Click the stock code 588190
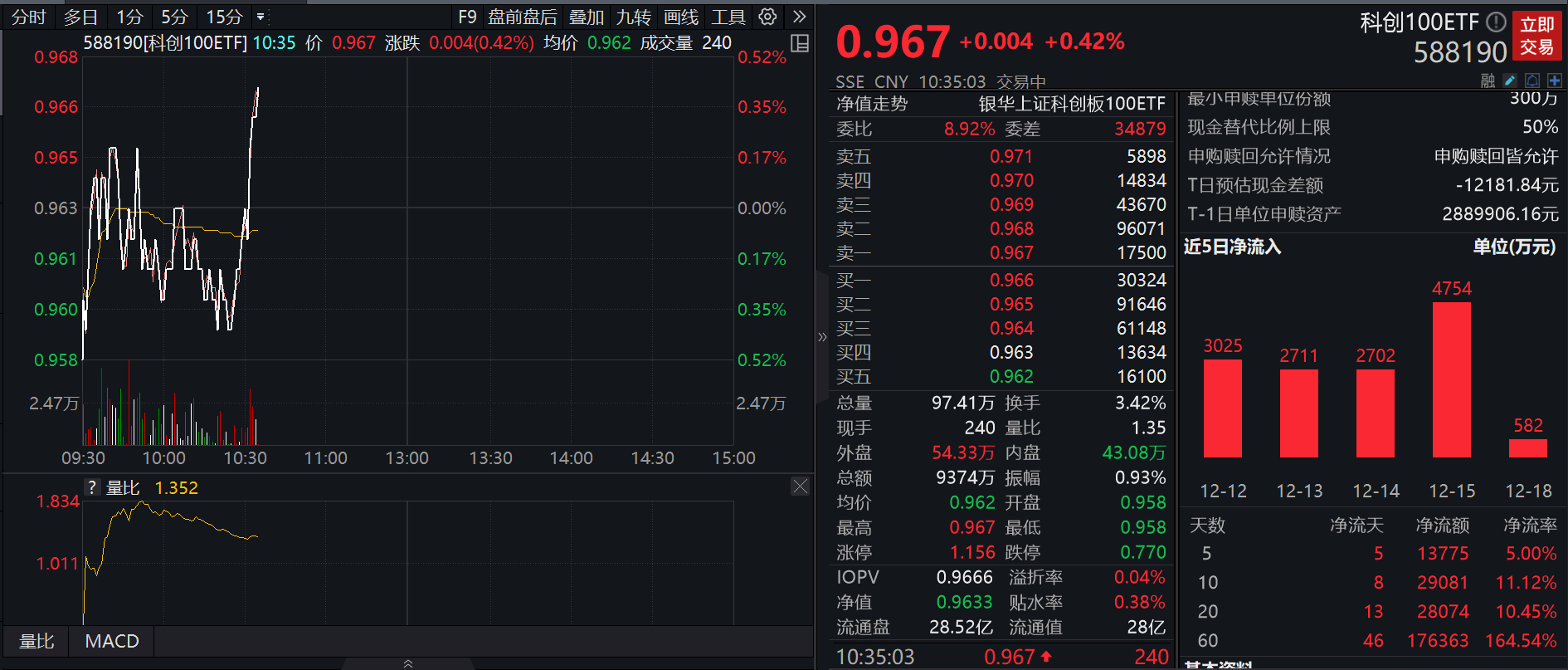 pos(1460,52)
